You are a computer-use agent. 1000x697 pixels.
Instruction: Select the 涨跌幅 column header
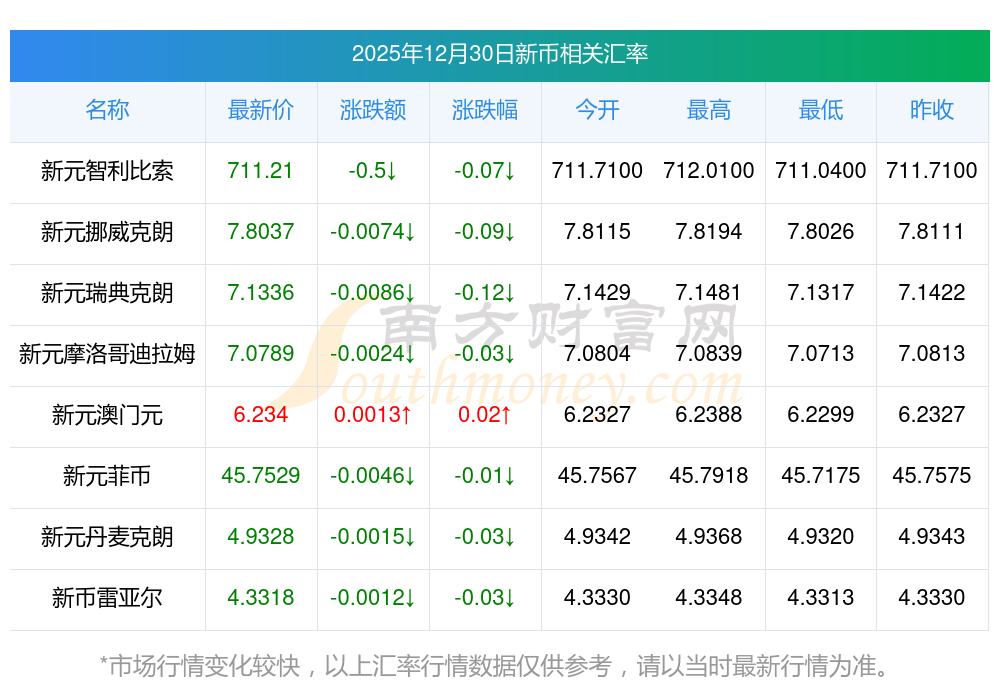[x=485, y=110]
